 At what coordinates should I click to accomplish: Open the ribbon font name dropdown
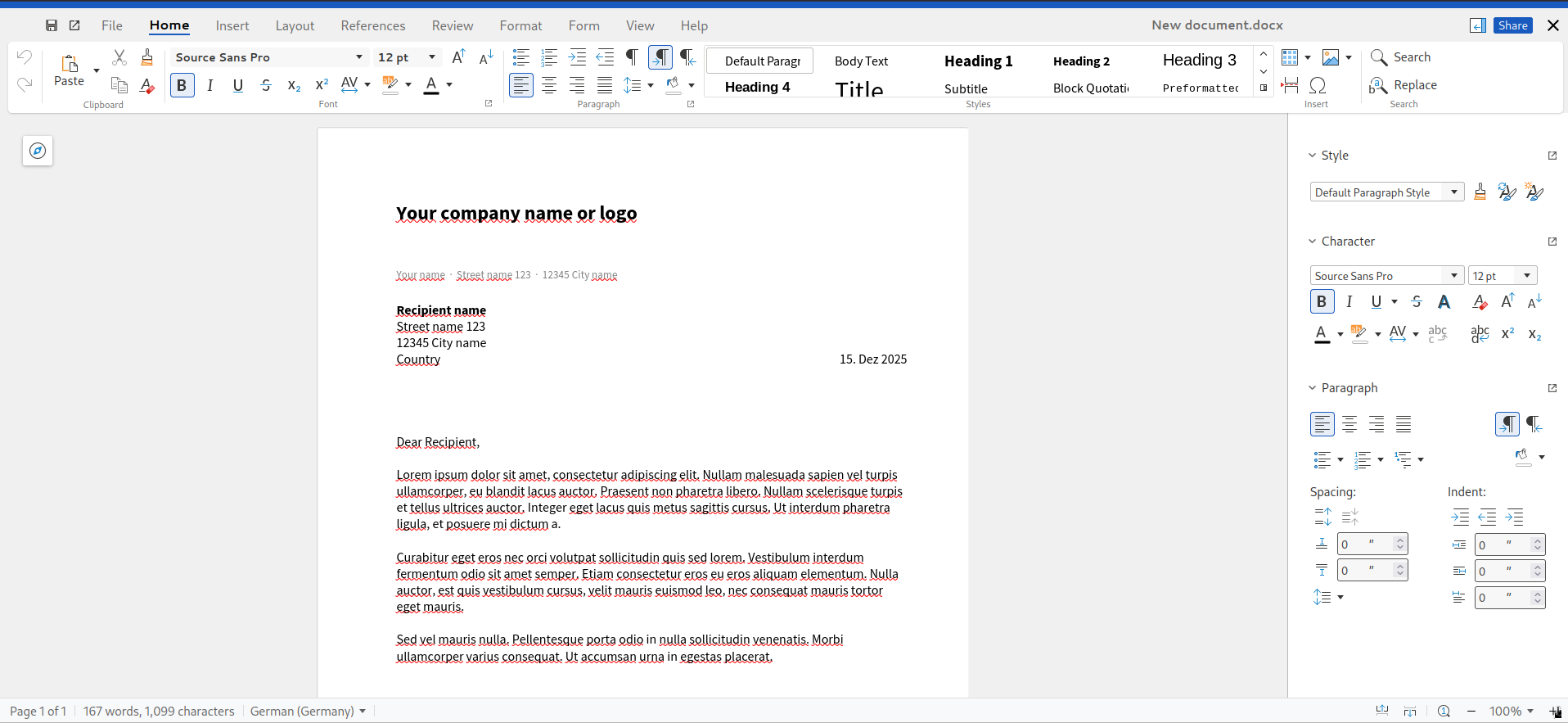coord(358,57)
